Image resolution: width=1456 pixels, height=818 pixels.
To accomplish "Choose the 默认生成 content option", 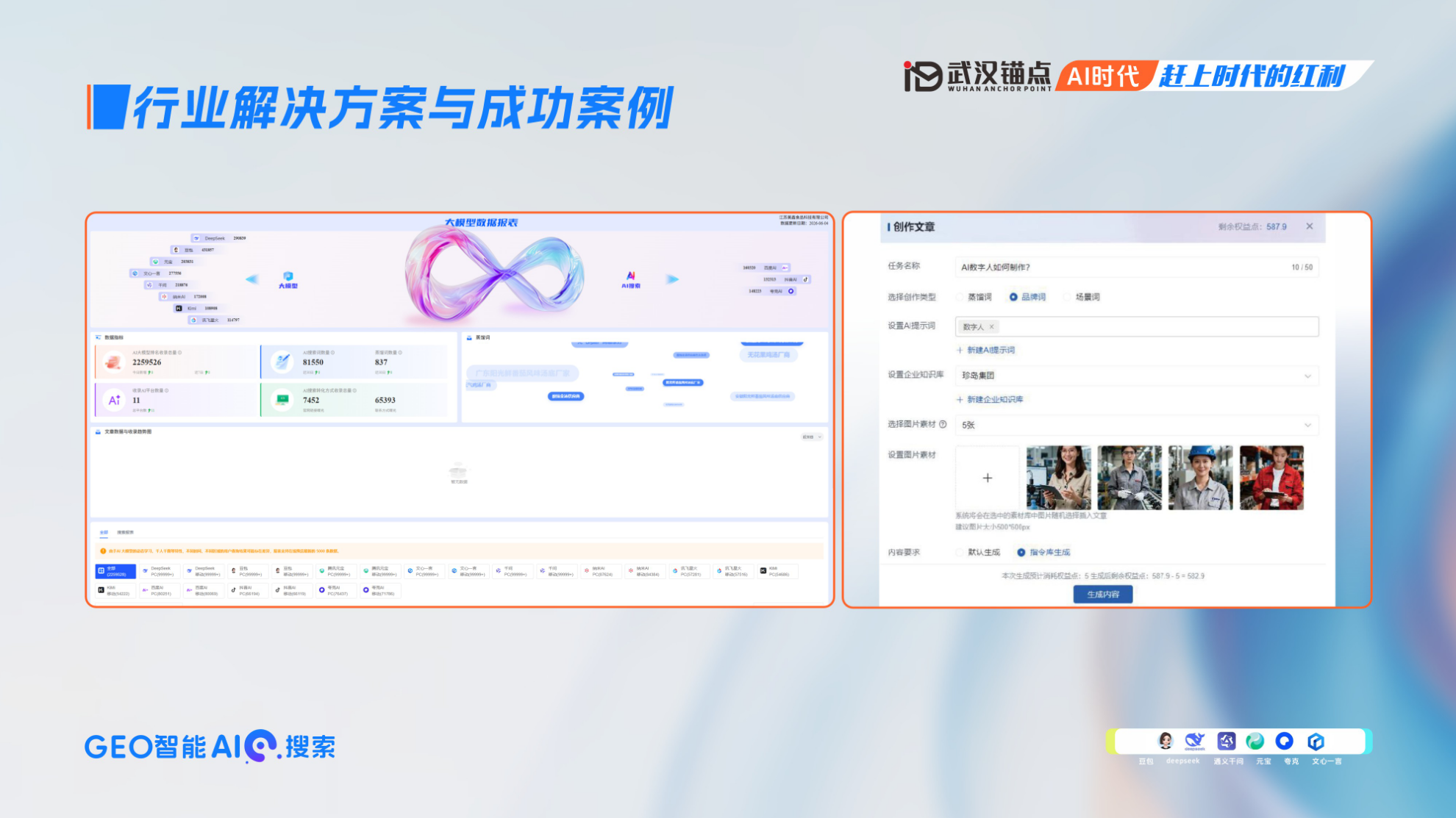I will (x=978, y=552).
